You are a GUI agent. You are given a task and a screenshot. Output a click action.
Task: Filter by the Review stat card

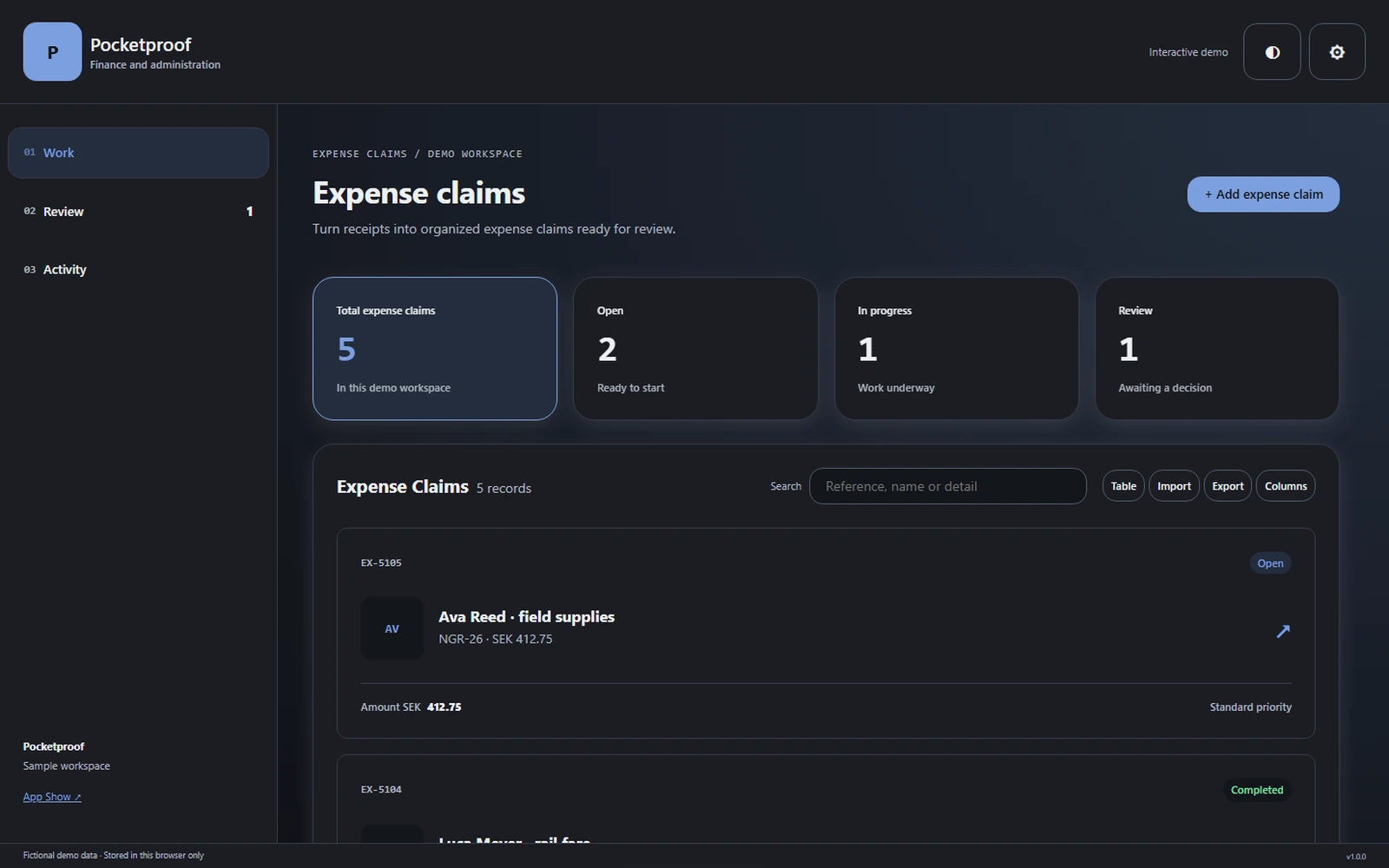(x=1217, y=348)
